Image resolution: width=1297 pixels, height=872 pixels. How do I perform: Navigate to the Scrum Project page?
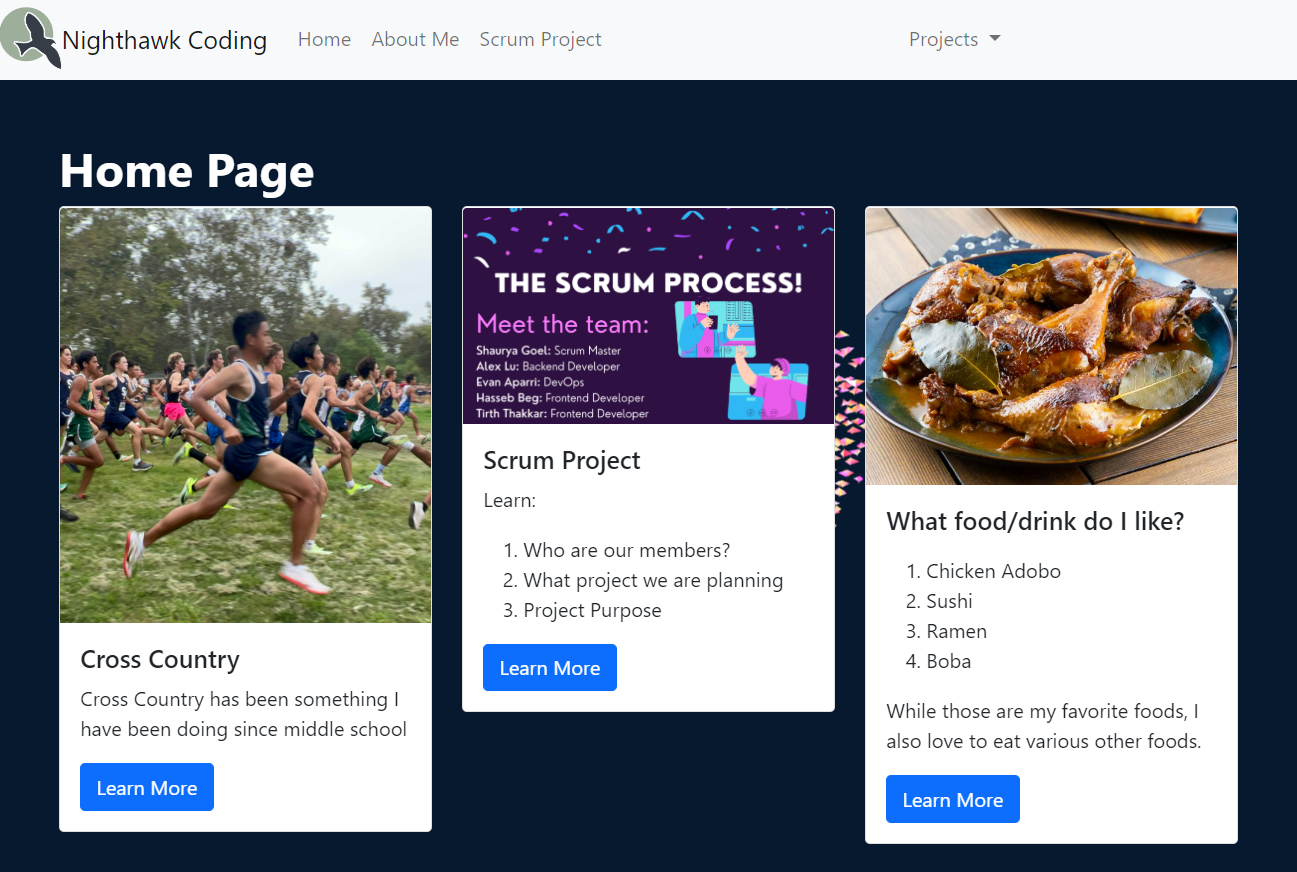tap(540, 39)
